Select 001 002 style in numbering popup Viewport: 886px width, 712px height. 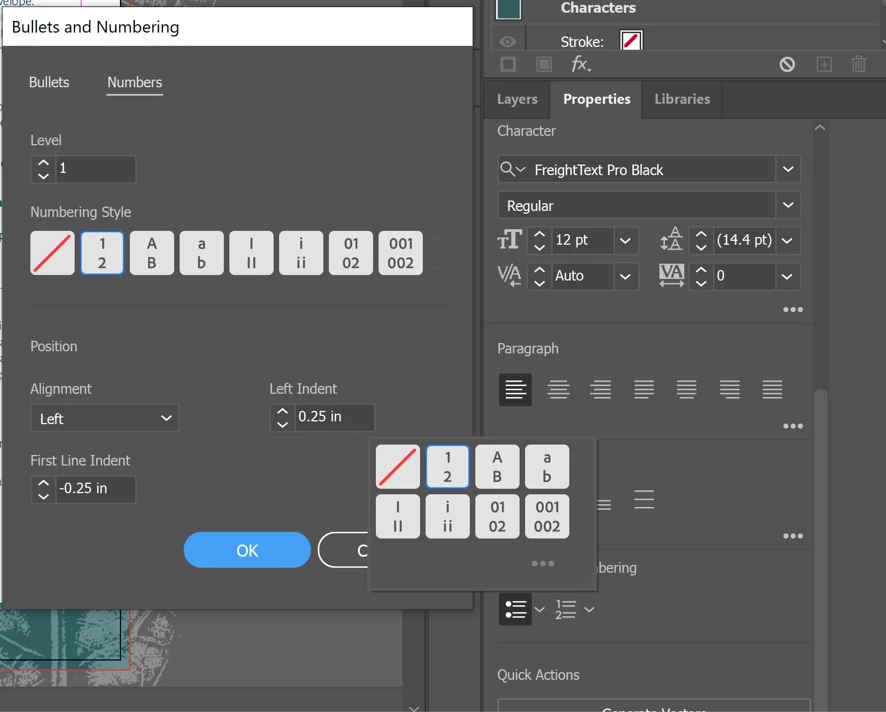547,516
